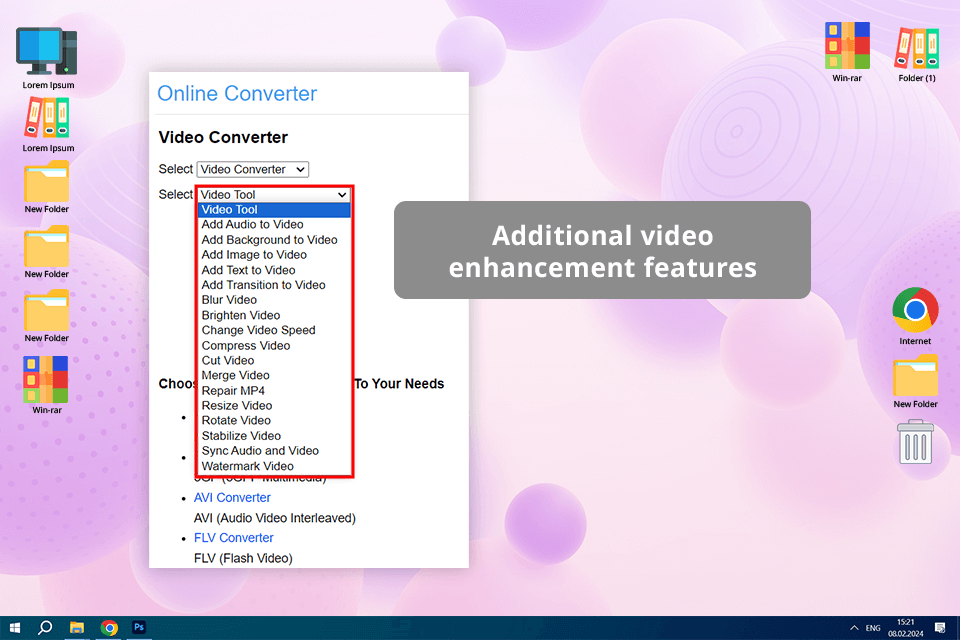Screen dimensions: 960x640
Task: Select Sync Audio and Video option
Action: click(274, 451)
